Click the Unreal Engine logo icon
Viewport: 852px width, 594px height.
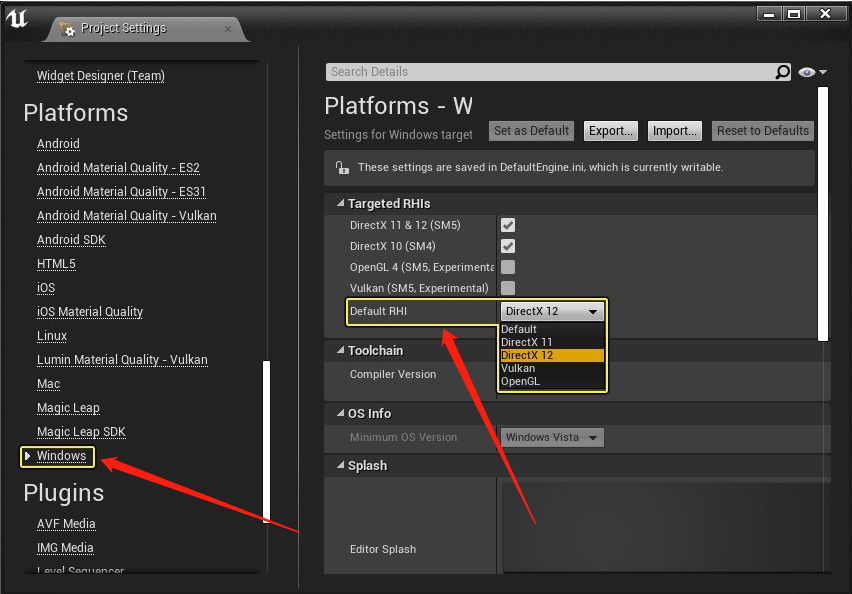[16, 20]
